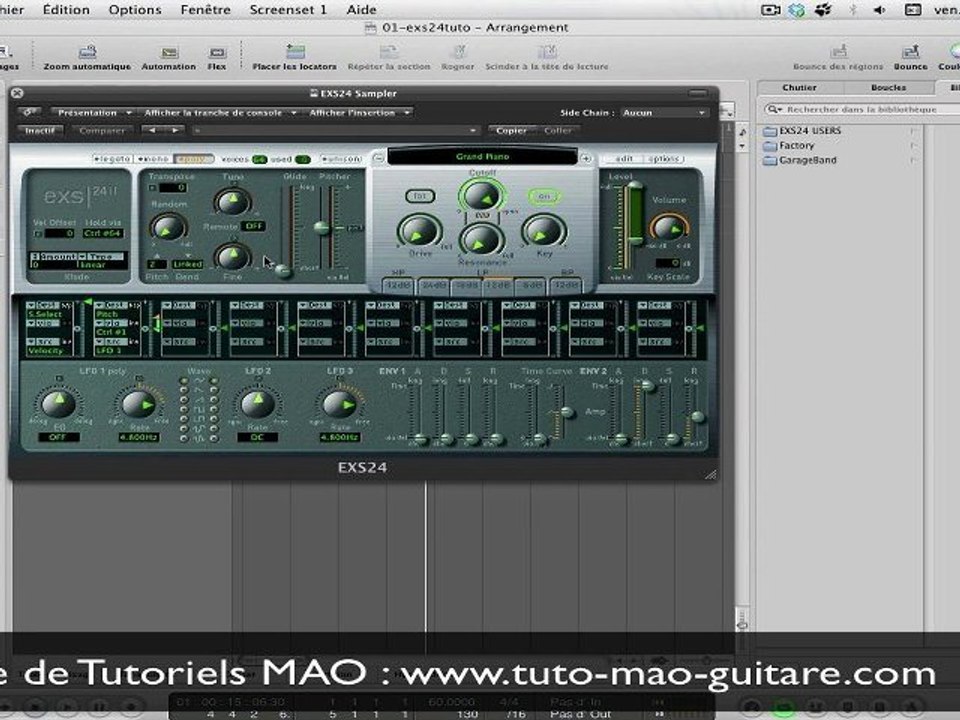Toggle the filter on button
960x720 pixels.
coord(544,196)
